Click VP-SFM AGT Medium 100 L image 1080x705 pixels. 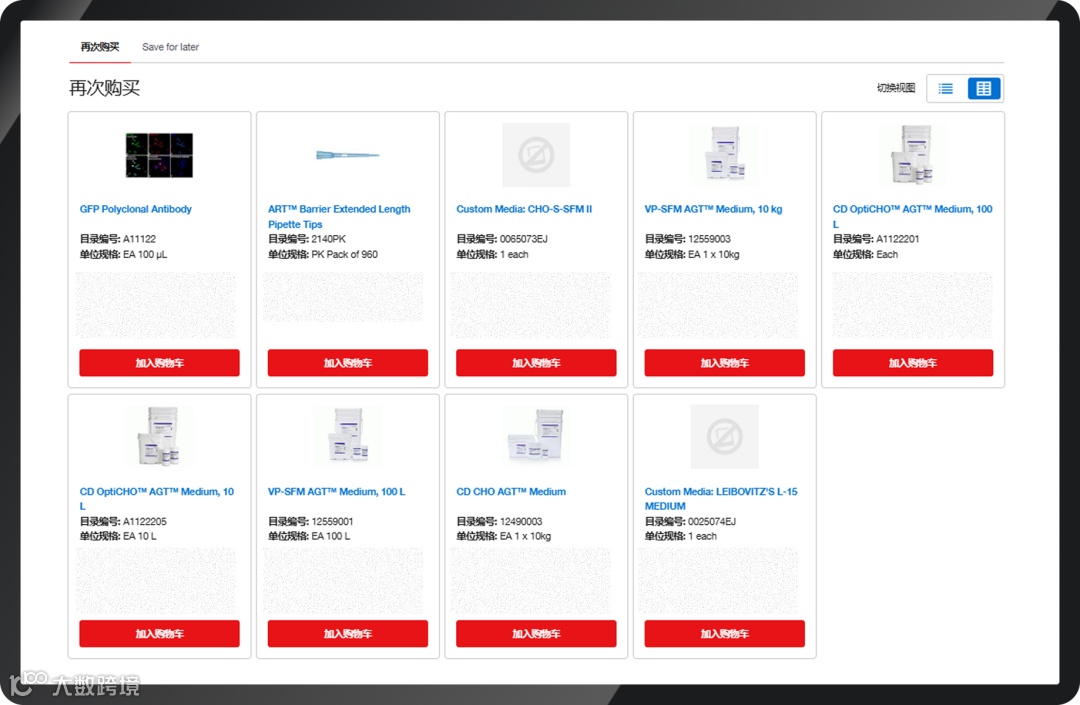coord(348,435)
